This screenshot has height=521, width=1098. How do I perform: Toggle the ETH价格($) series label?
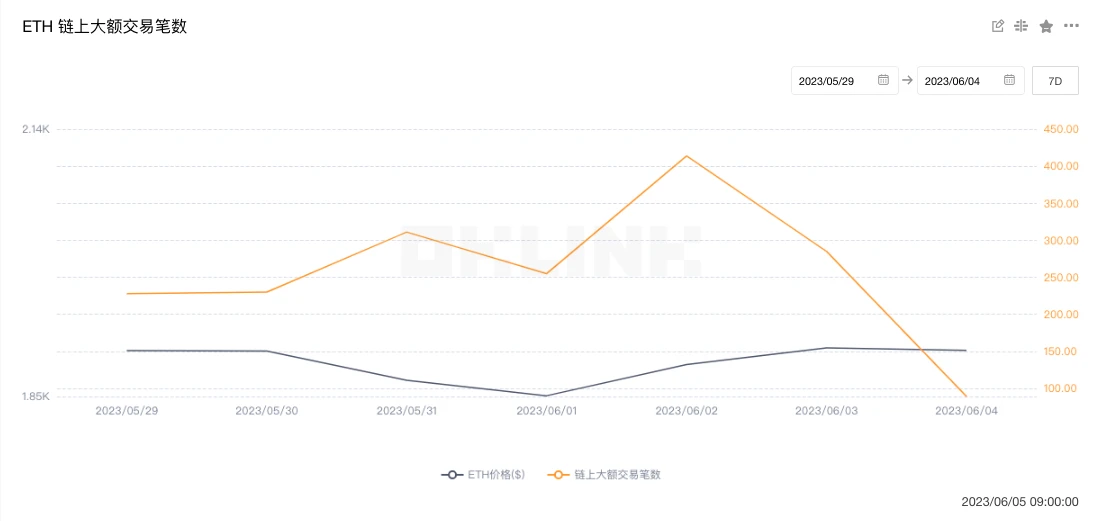tap(496, 474)
